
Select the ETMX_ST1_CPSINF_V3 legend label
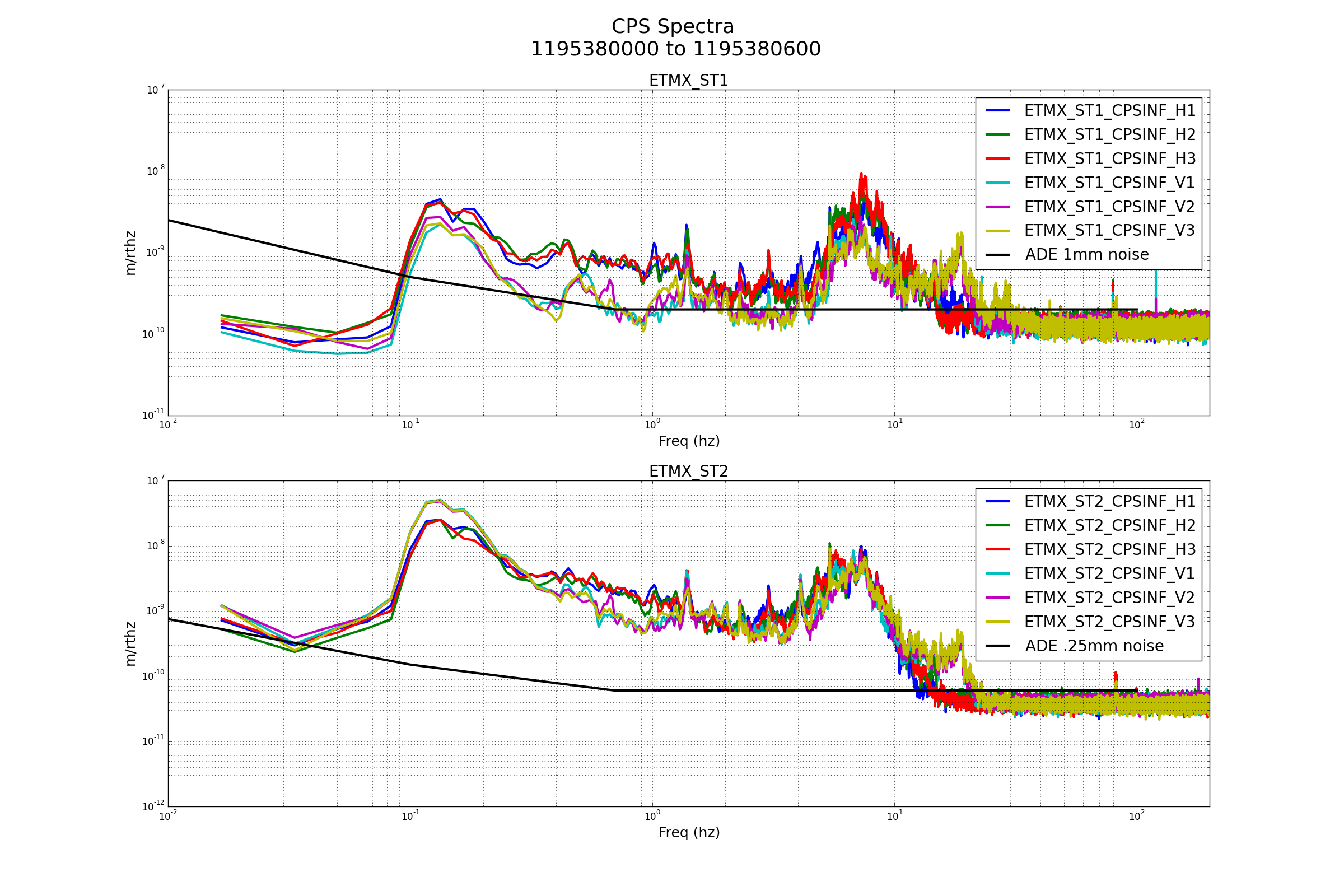pyautogui.click(x=1109, y=230)
